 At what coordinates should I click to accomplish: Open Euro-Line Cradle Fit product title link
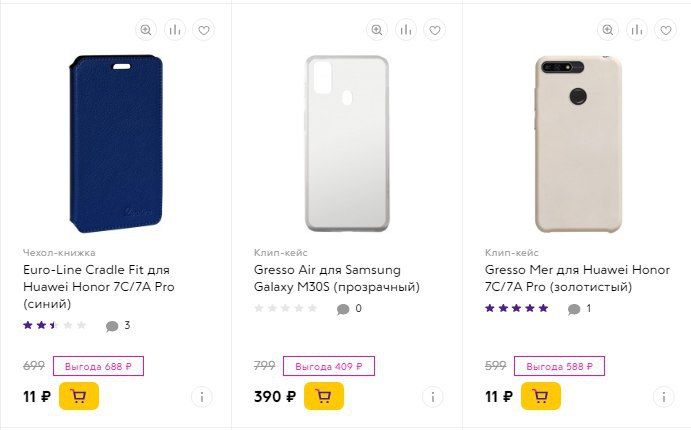click(x=99, y=286)
